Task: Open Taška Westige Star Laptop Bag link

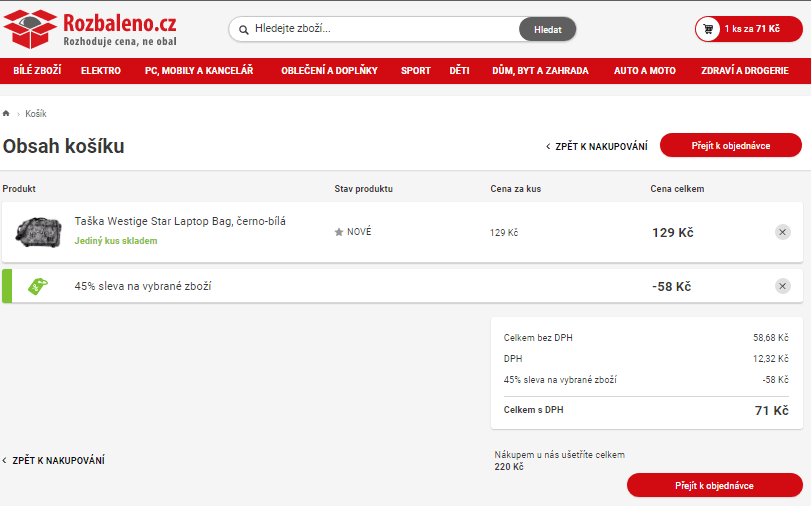Action: (180, 221)
